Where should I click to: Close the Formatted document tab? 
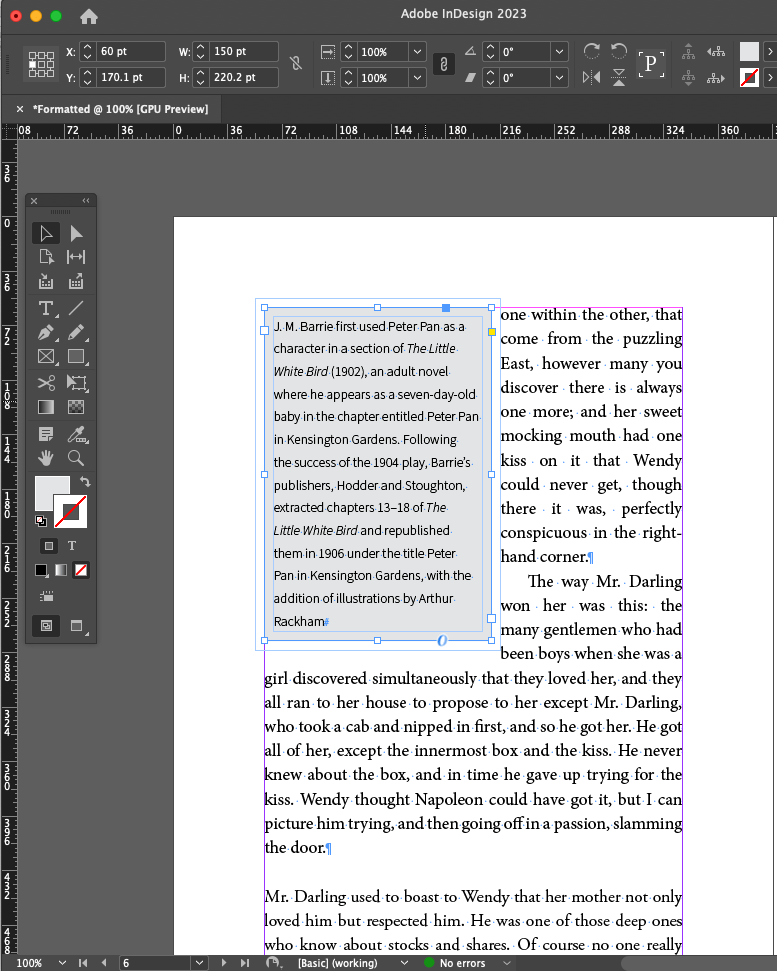20,109
